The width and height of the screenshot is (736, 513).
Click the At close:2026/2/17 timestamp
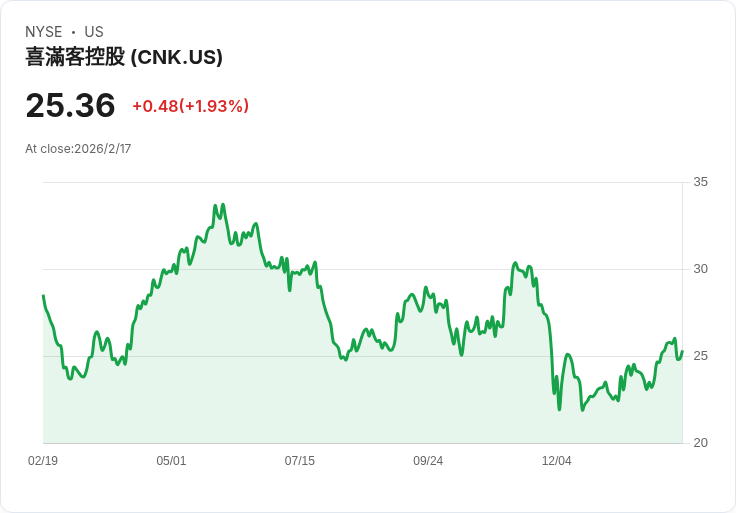tap(78, 149)
